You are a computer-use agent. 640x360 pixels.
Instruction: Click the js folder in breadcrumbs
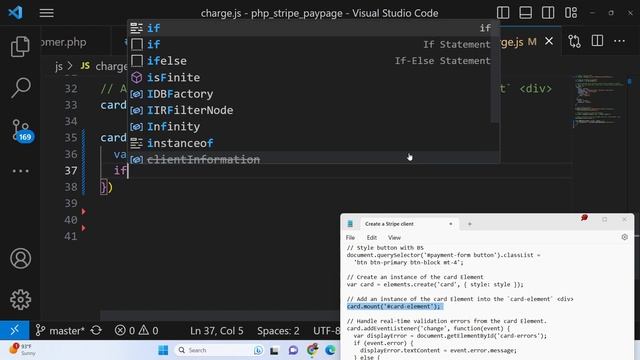pos(59,66)
